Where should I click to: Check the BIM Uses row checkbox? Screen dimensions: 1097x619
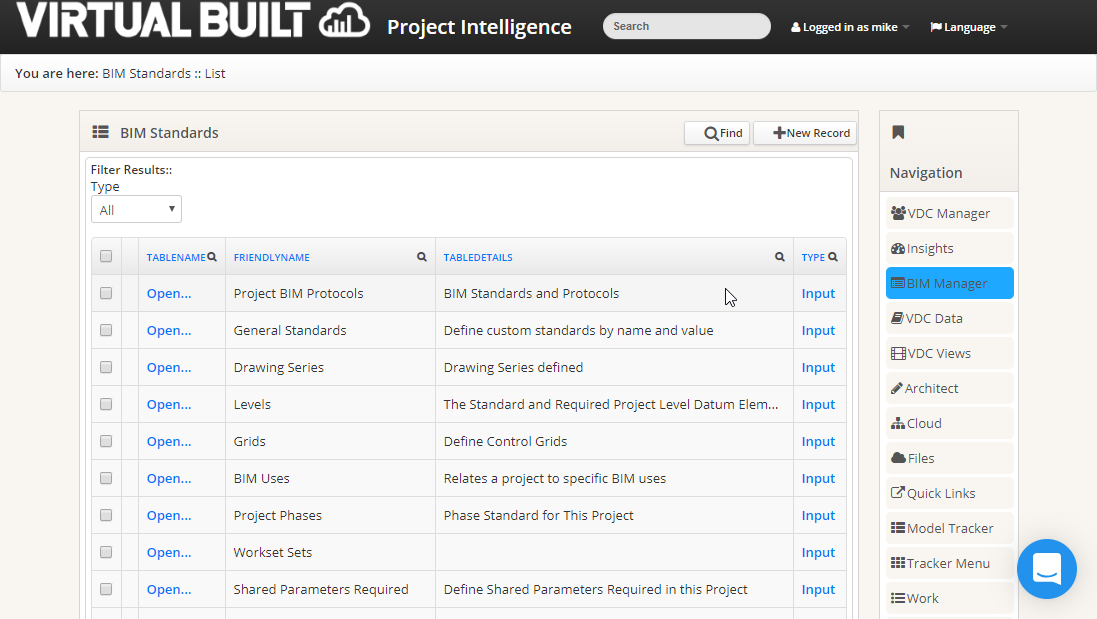(x=106, y=478)
